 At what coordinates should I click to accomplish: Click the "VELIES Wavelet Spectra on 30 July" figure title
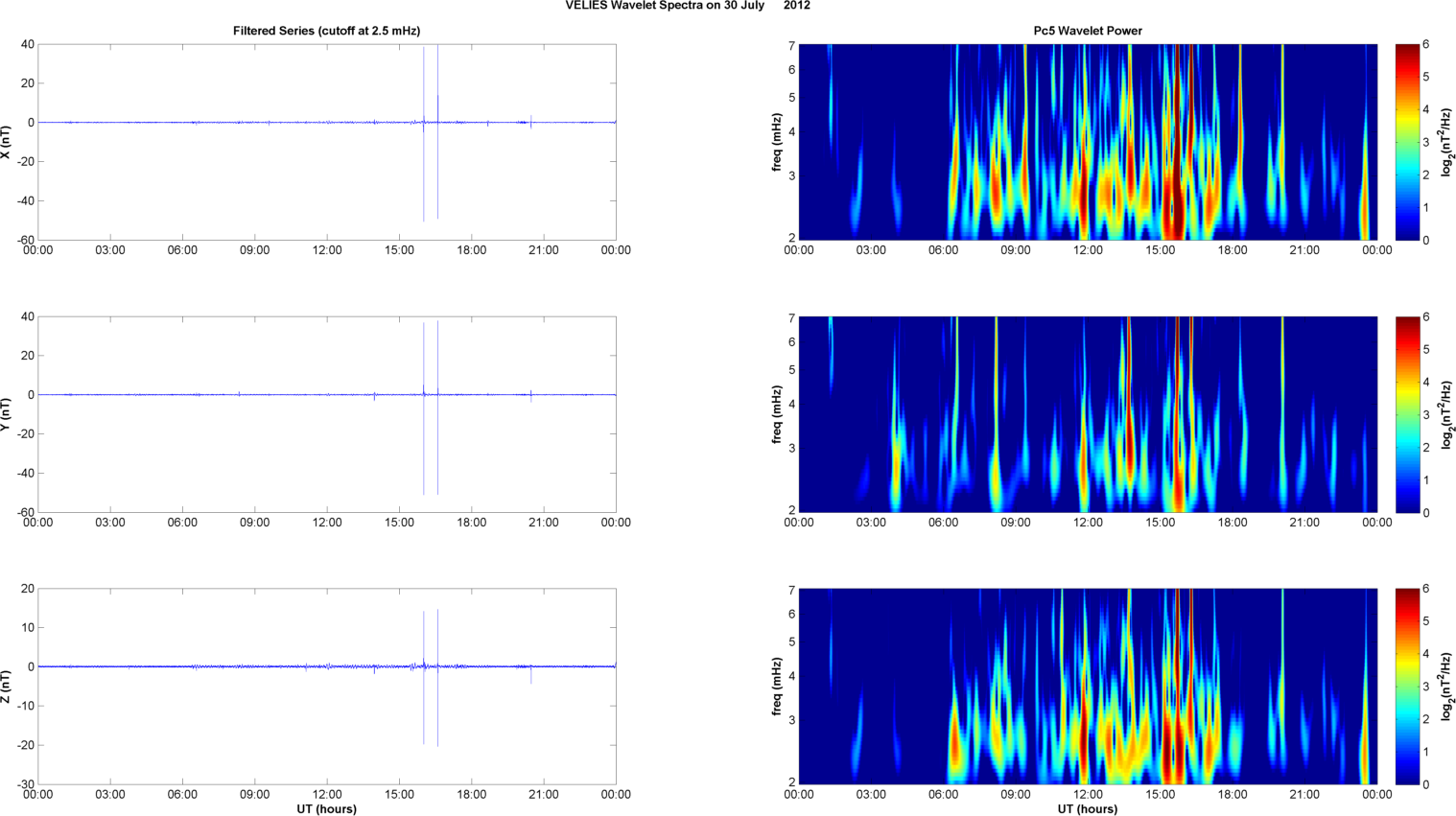click(x=665, y=6)
